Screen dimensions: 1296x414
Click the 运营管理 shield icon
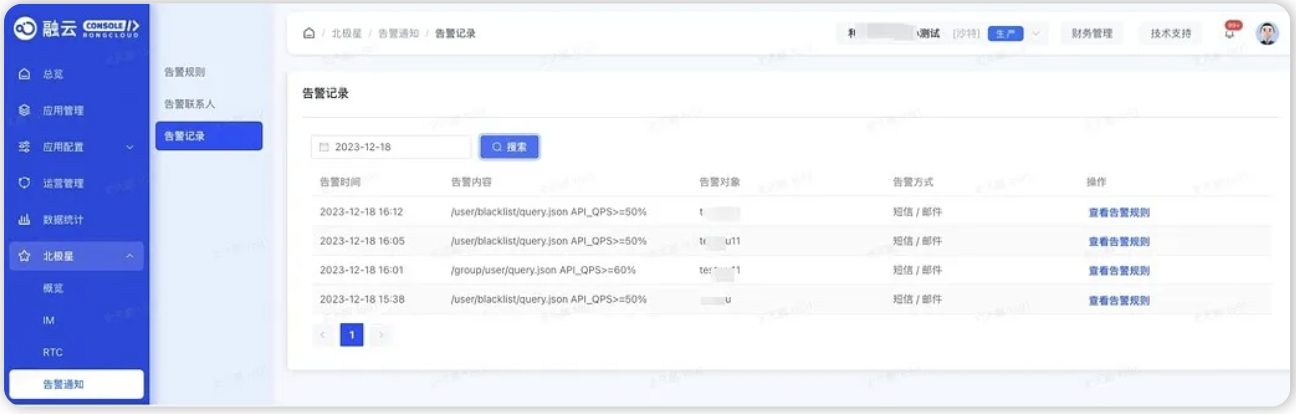coord(25,183)
